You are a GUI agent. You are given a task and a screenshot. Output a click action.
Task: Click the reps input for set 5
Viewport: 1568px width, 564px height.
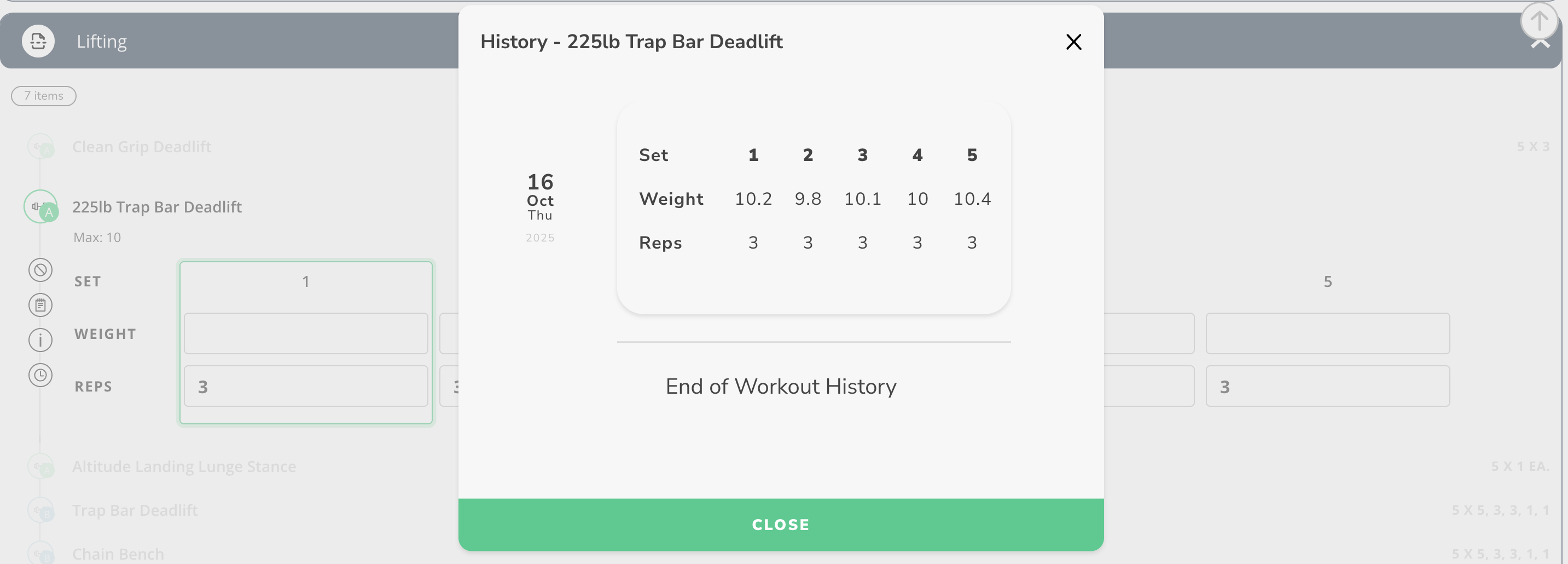point(1327,386)
